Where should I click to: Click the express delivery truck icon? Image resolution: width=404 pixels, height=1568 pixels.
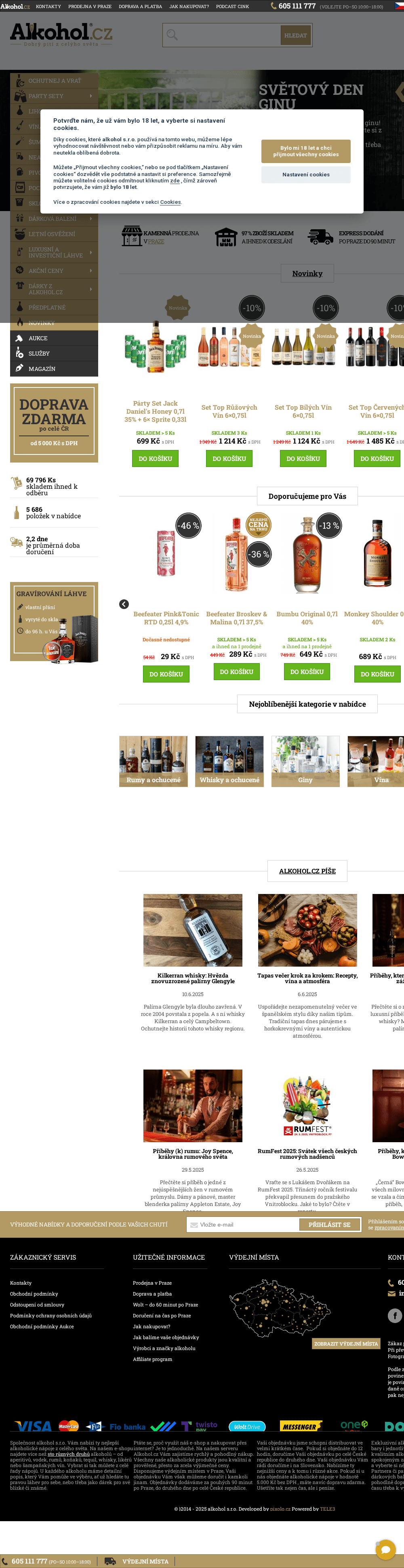pos(319,237)
